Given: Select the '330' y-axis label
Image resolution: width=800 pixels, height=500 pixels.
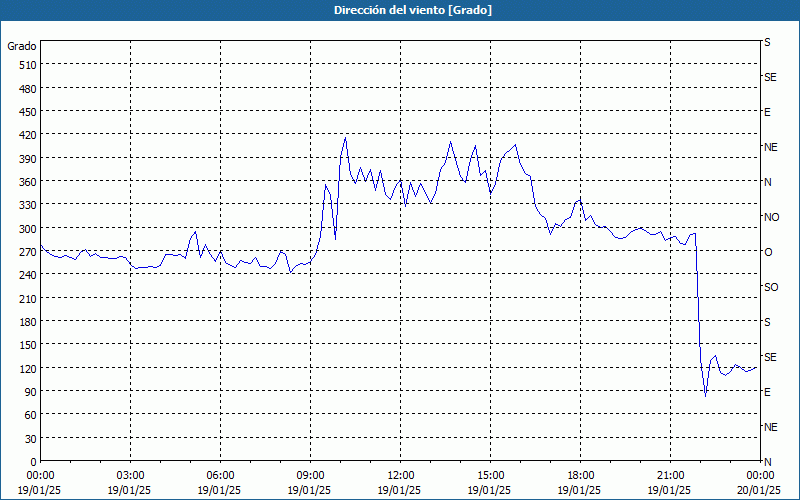Looking at the screenshot, I should [29, 205].
